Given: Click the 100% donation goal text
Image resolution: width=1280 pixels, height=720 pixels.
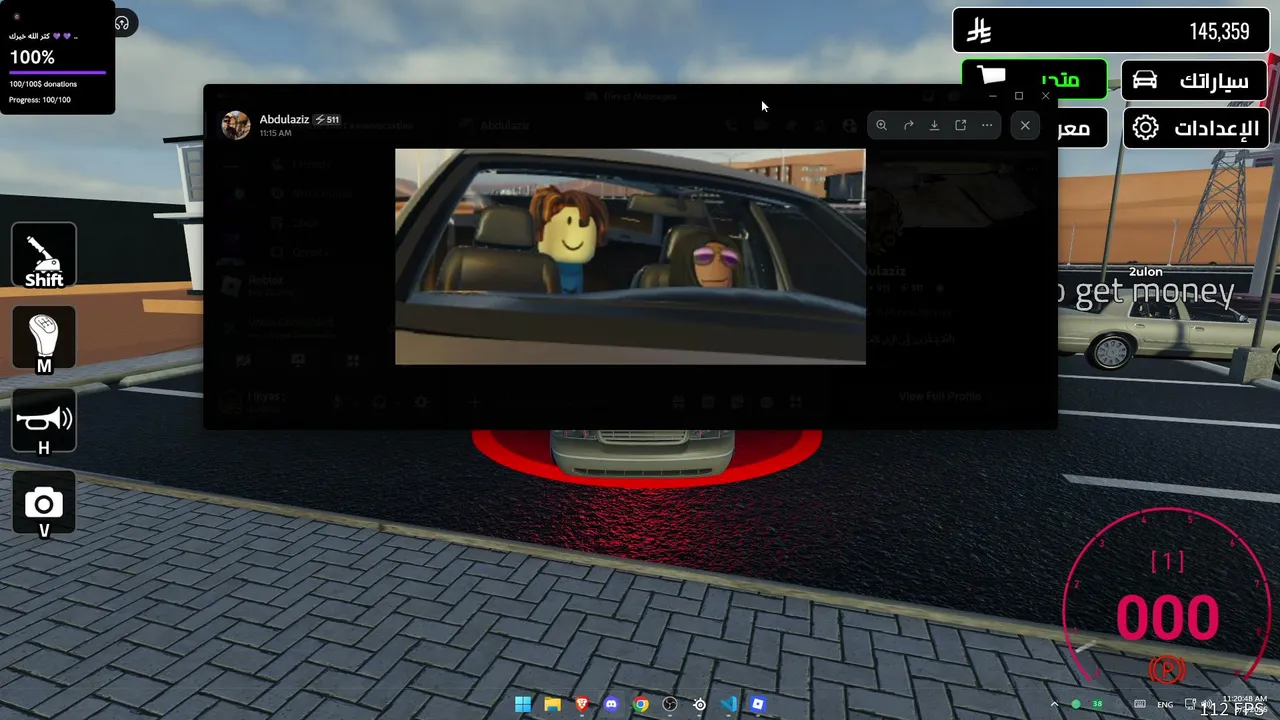Looking at the screenshot, I should pos(32,57).
